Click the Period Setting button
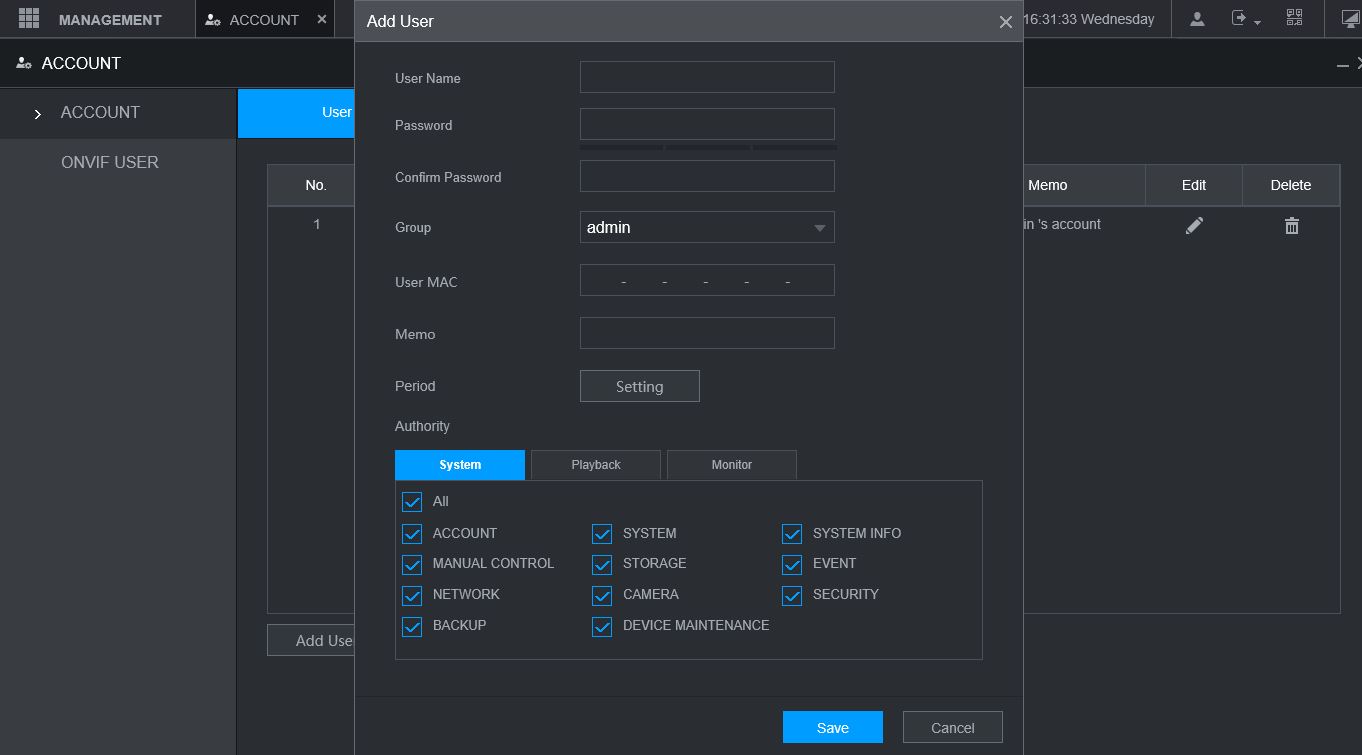This screenshot has width=1362, height=755. (x=639, y=387)
